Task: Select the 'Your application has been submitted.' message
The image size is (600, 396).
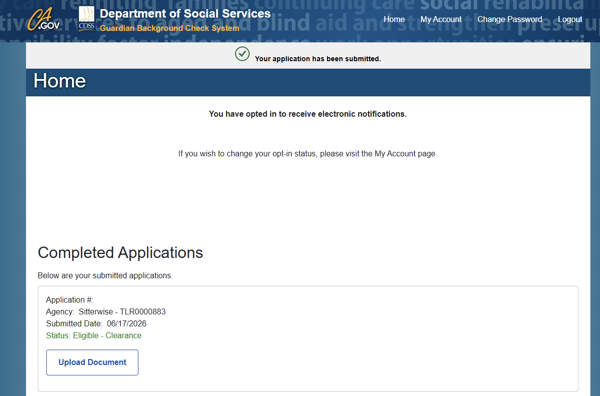Action: [x=318, y=59]
